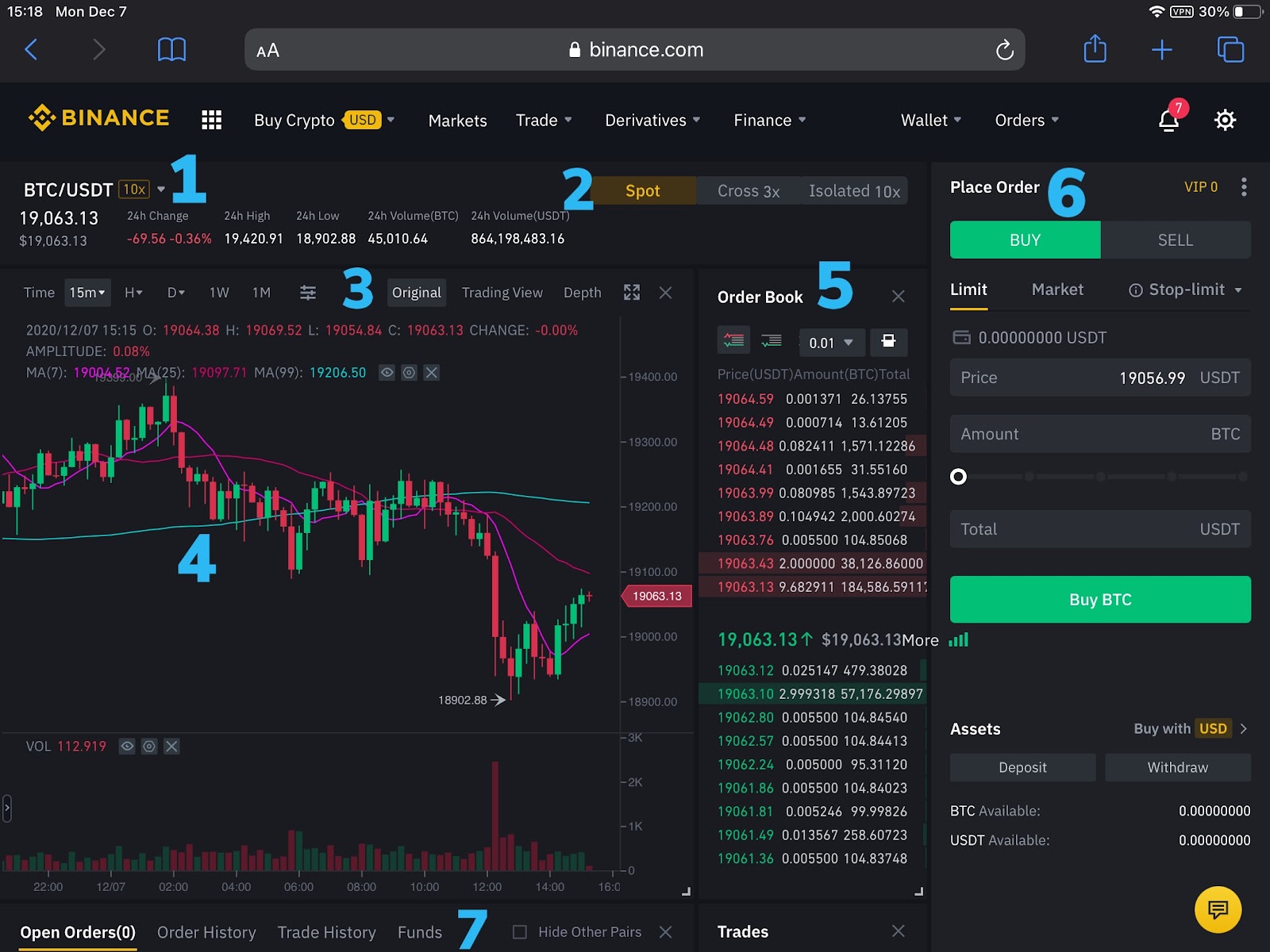
Task: Switch chart to Trading View
Action: point(502,293)
